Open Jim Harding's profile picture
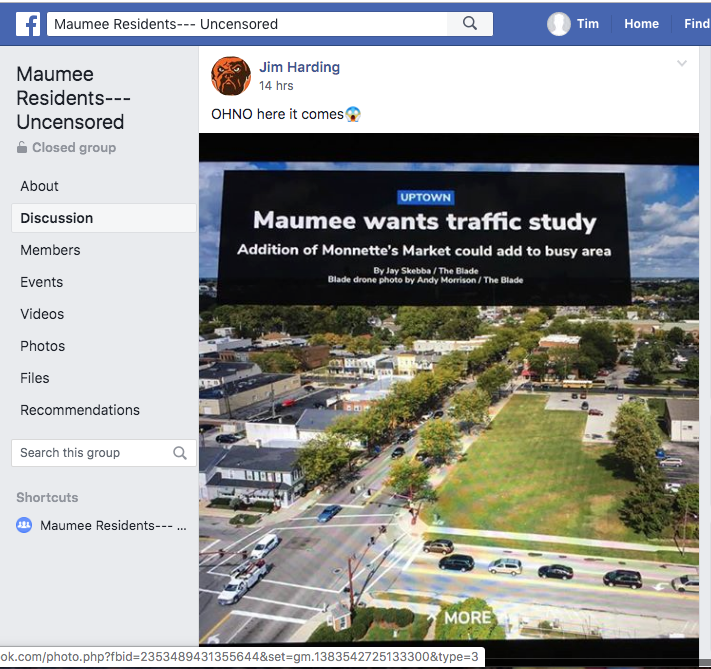The width and height of the screenshot is (711, 669). tap(231, 77)
